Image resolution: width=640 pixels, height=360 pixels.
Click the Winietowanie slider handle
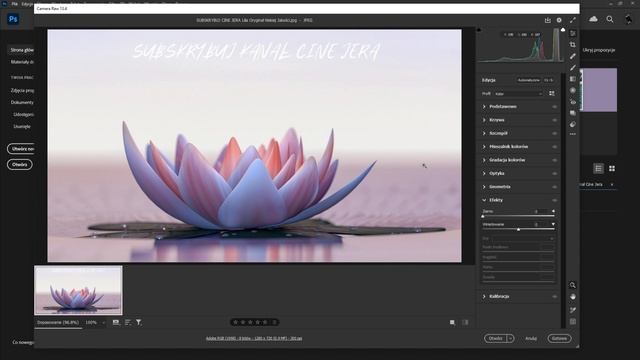(x=518, y=229)
